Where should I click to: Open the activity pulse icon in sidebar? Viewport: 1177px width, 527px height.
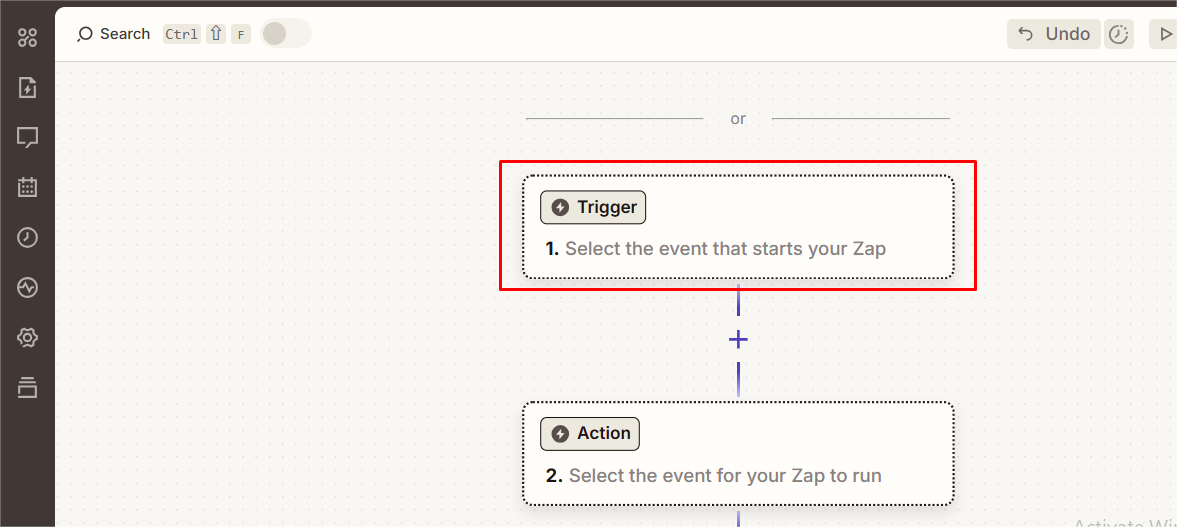coord(27,288)
